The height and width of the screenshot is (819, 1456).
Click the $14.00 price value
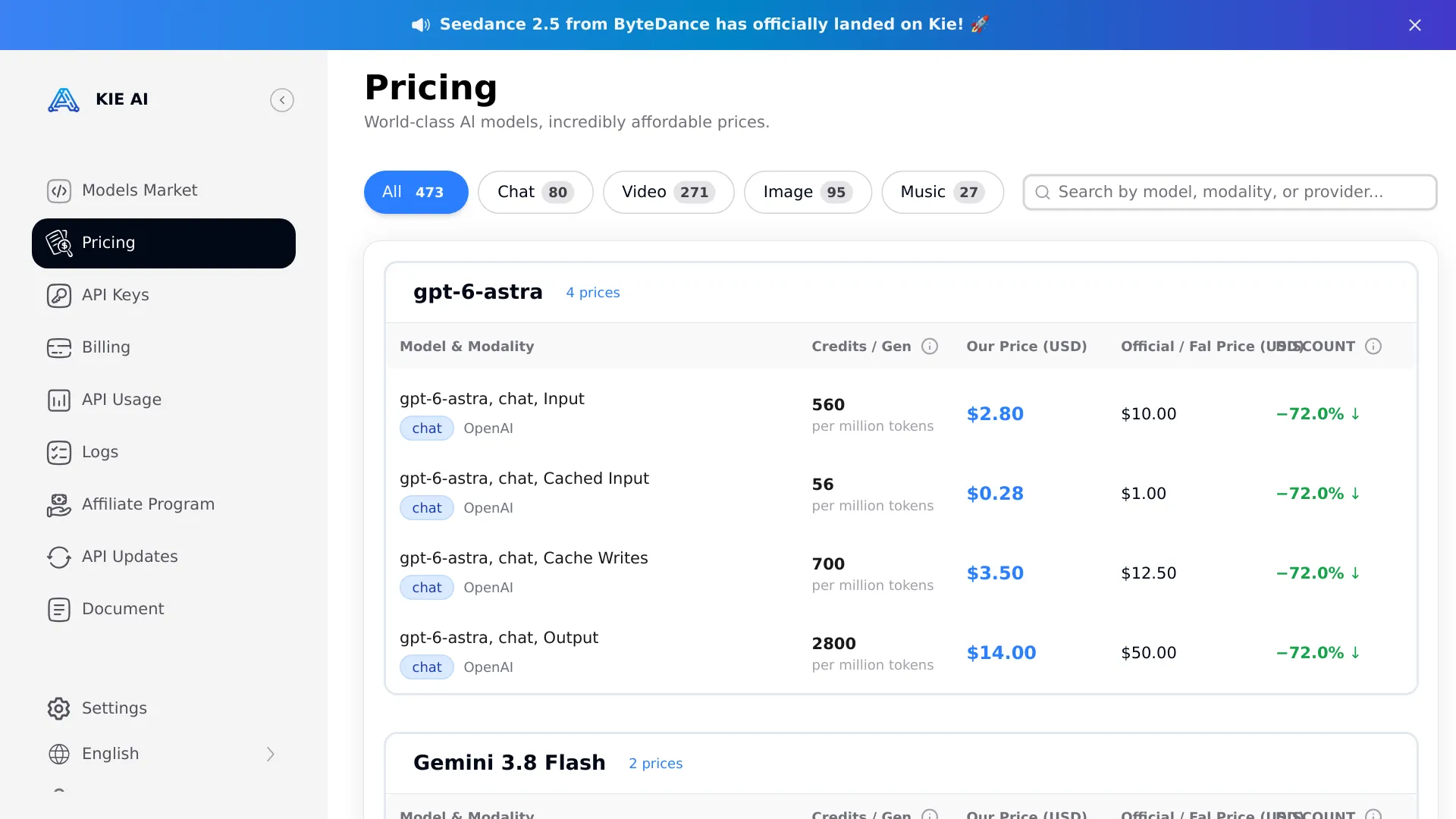click(x=1001, y=653)
